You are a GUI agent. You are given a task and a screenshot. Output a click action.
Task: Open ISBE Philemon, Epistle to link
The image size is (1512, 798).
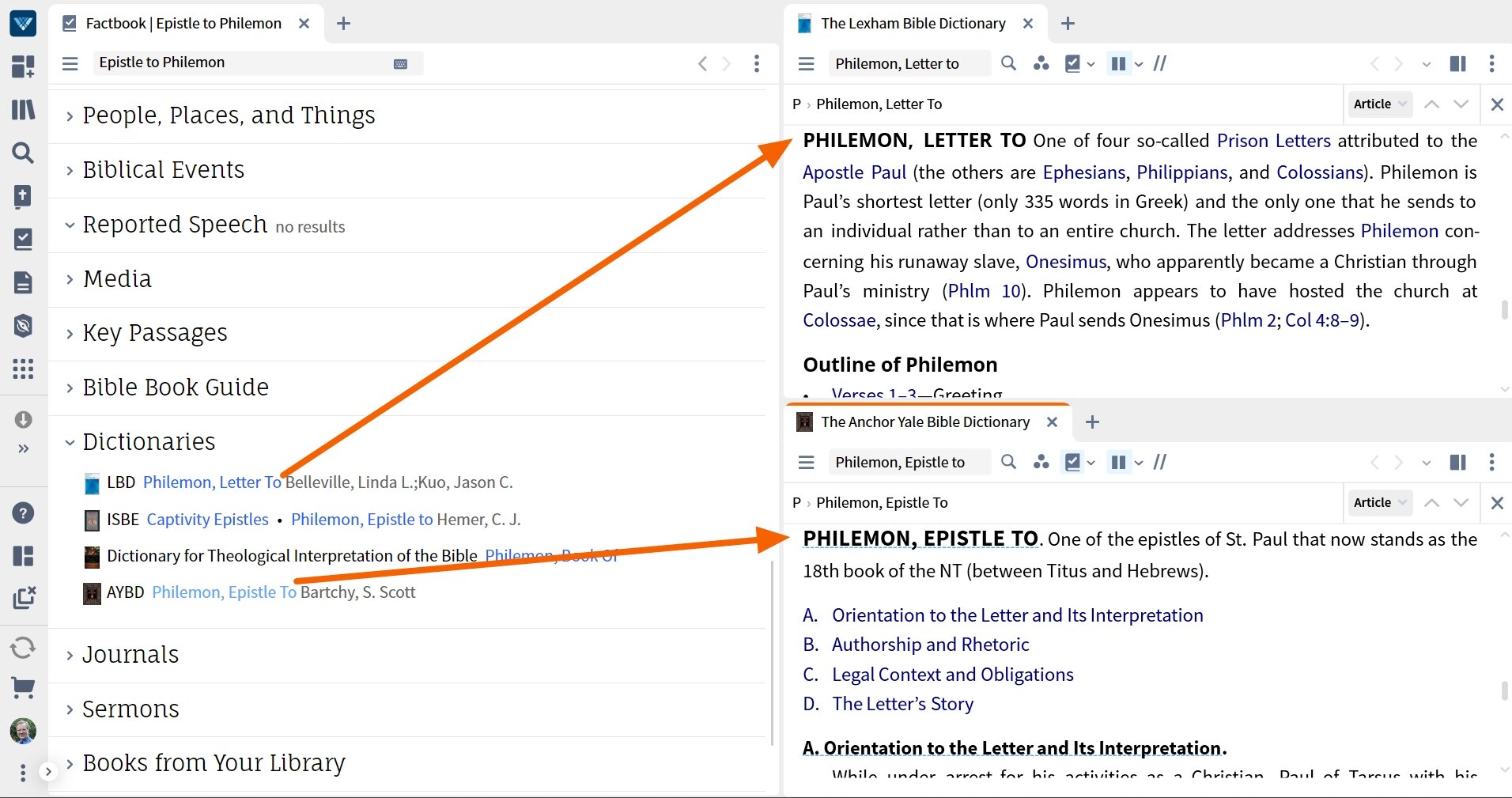point(362,520)
